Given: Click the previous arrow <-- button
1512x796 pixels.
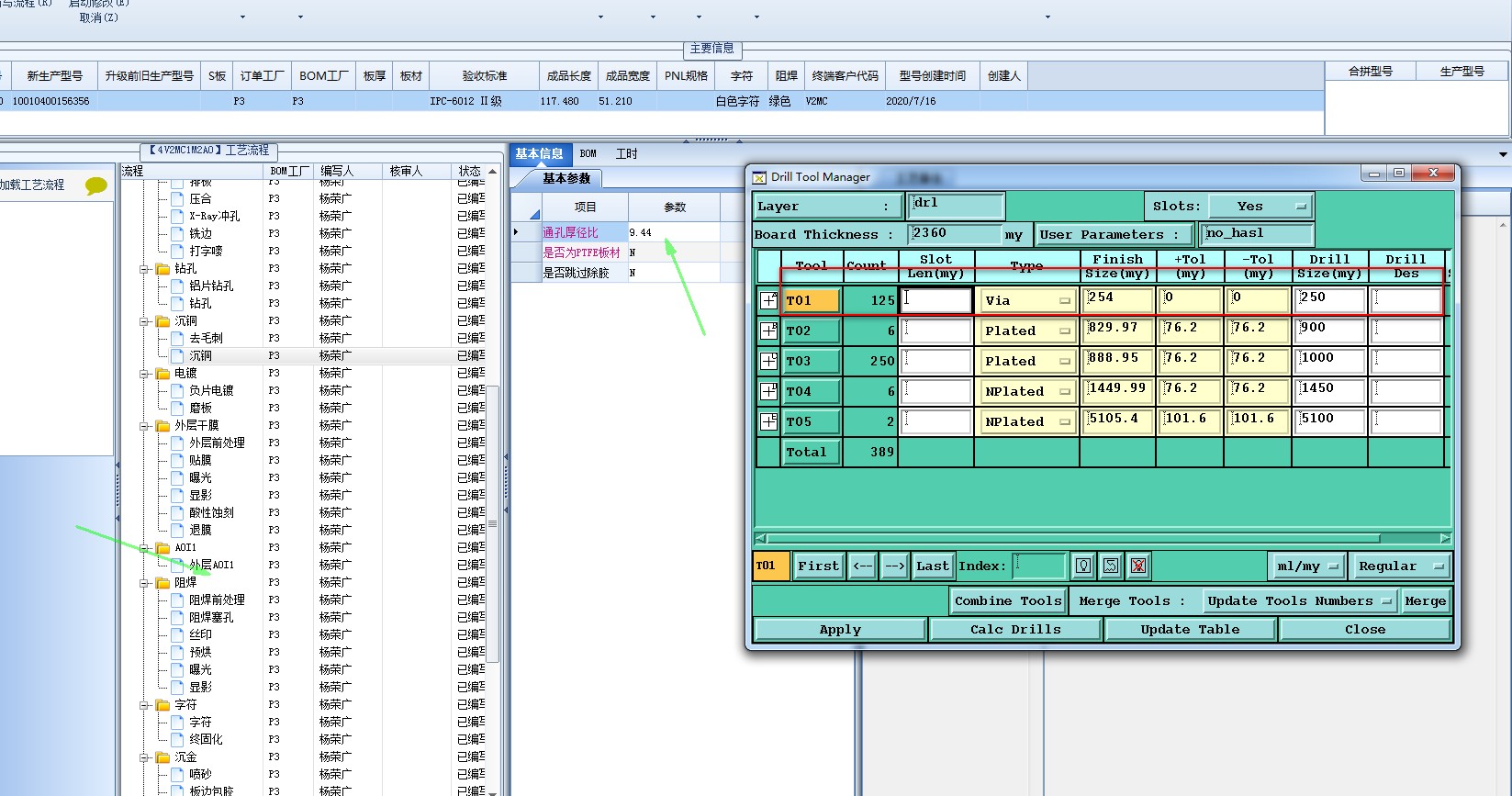Looking at the screenshot, I should click(x=863, y=566).
